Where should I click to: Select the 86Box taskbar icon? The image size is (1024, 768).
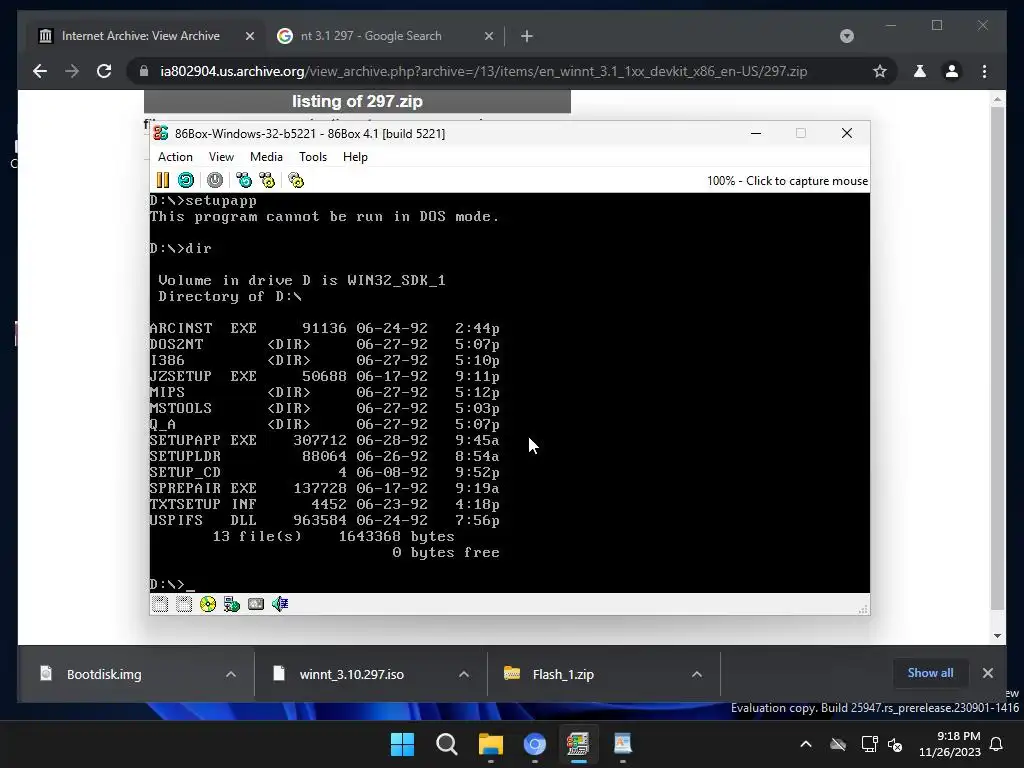click(579, 744)
